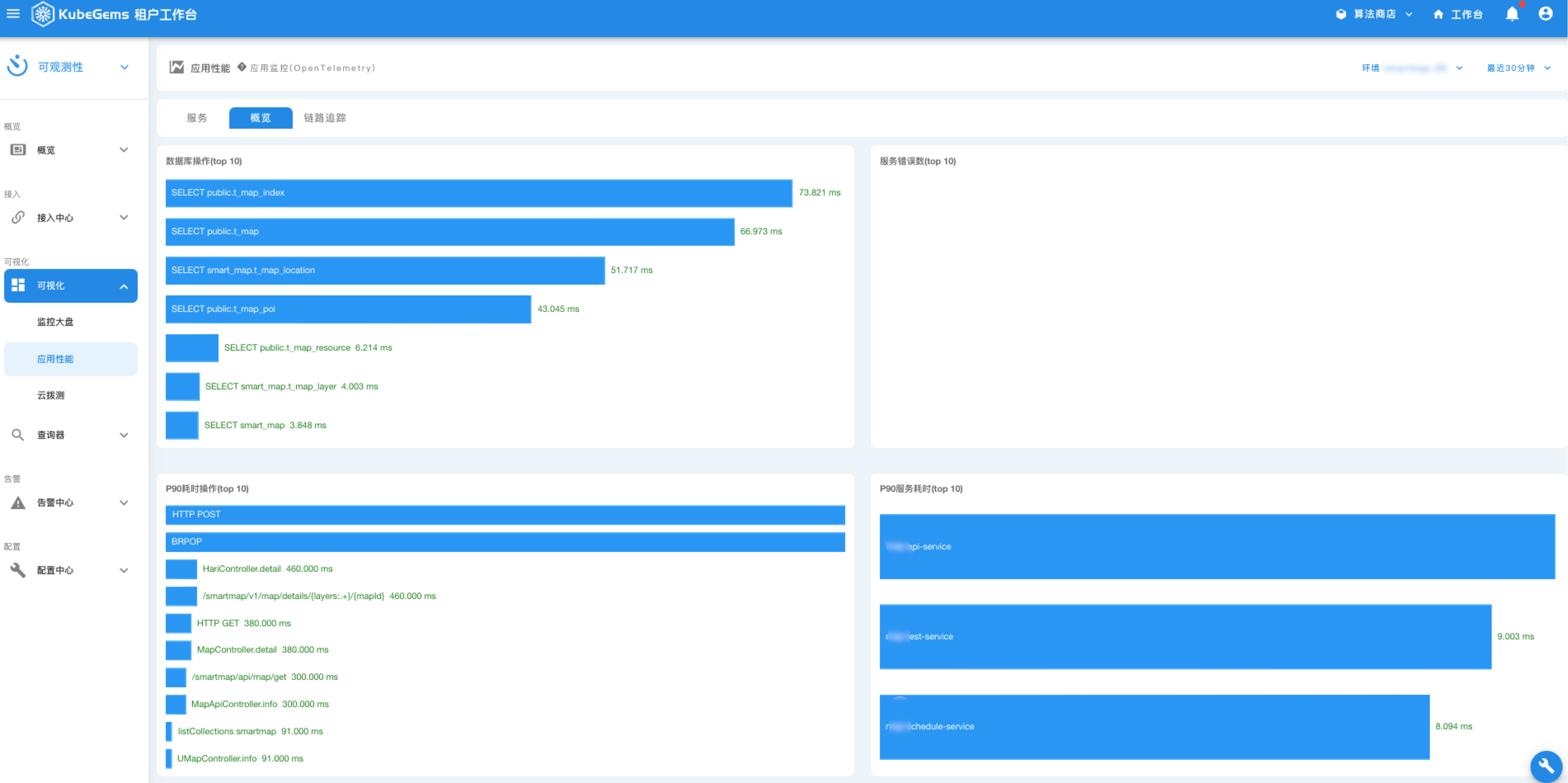1568x783 pixels.
Task: Open the notifications bell
Action: (1512, 14)
